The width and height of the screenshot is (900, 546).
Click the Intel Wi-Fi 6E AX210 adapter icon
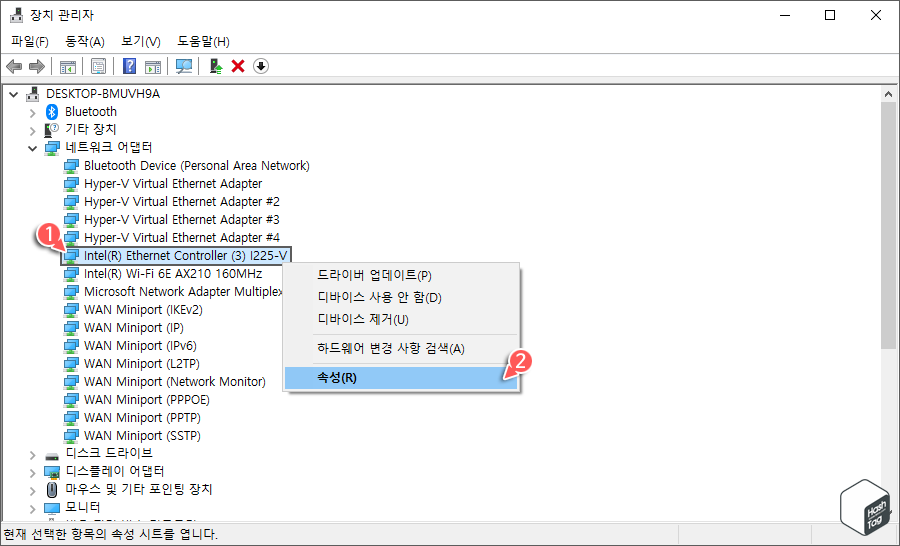click(x=71, y=274)
